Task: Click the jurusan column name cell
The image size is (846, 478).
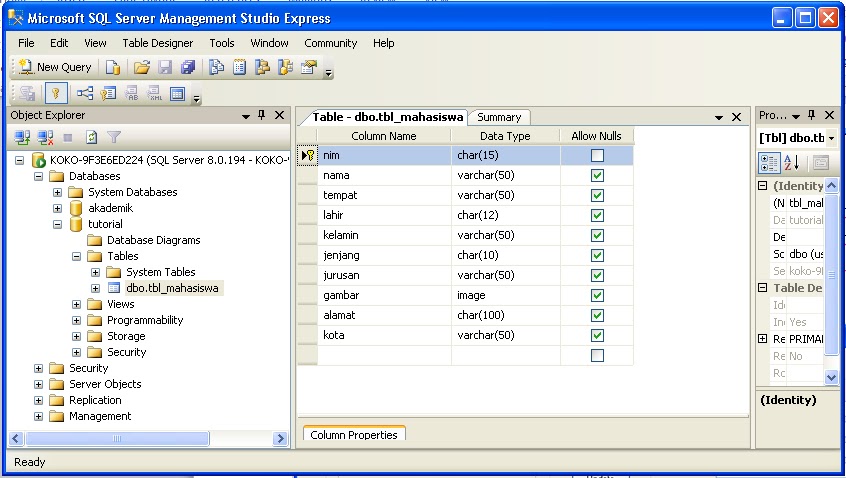Action: 384,275
